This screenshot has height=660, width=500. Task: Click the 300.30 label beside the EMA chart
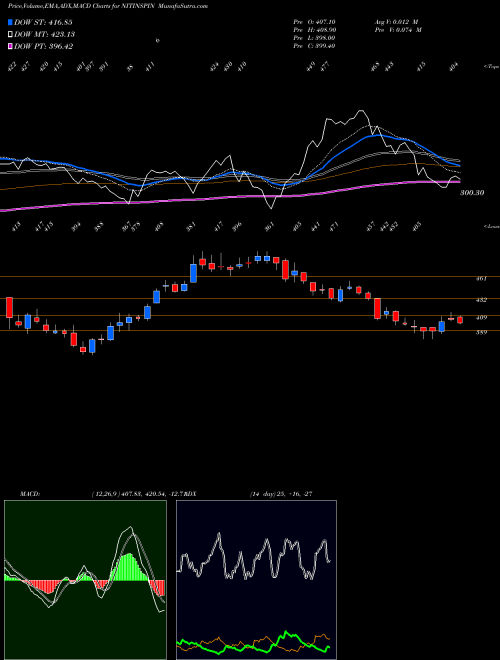(472, 193)
